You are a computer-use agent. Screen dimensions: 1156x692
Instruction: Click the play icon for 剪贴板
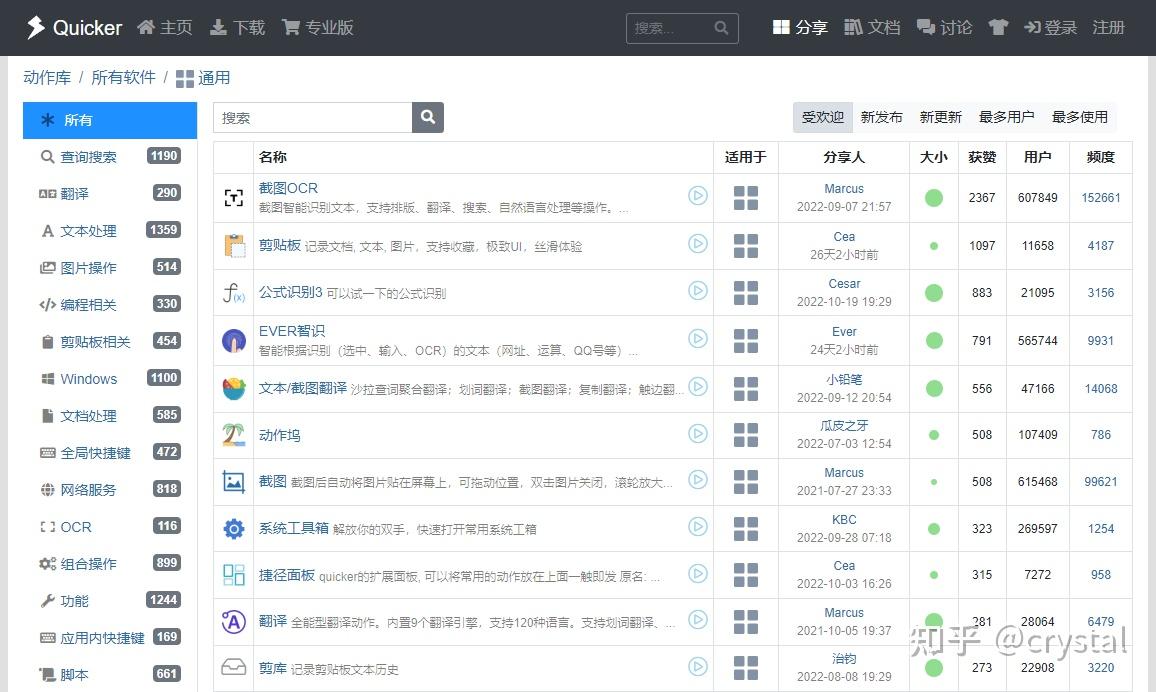pos(698,243)
